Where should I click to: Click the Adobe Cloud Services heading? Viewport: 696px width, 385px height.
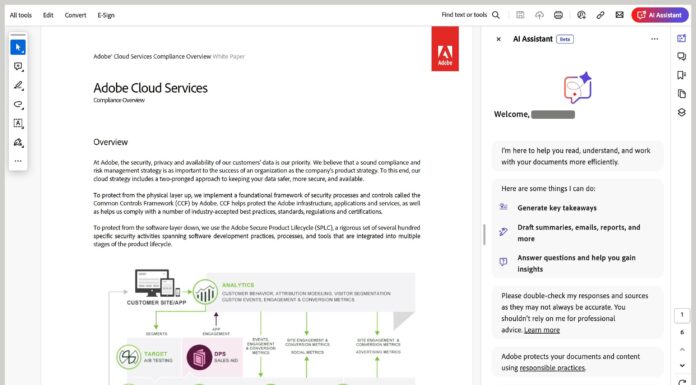(150, 88)
